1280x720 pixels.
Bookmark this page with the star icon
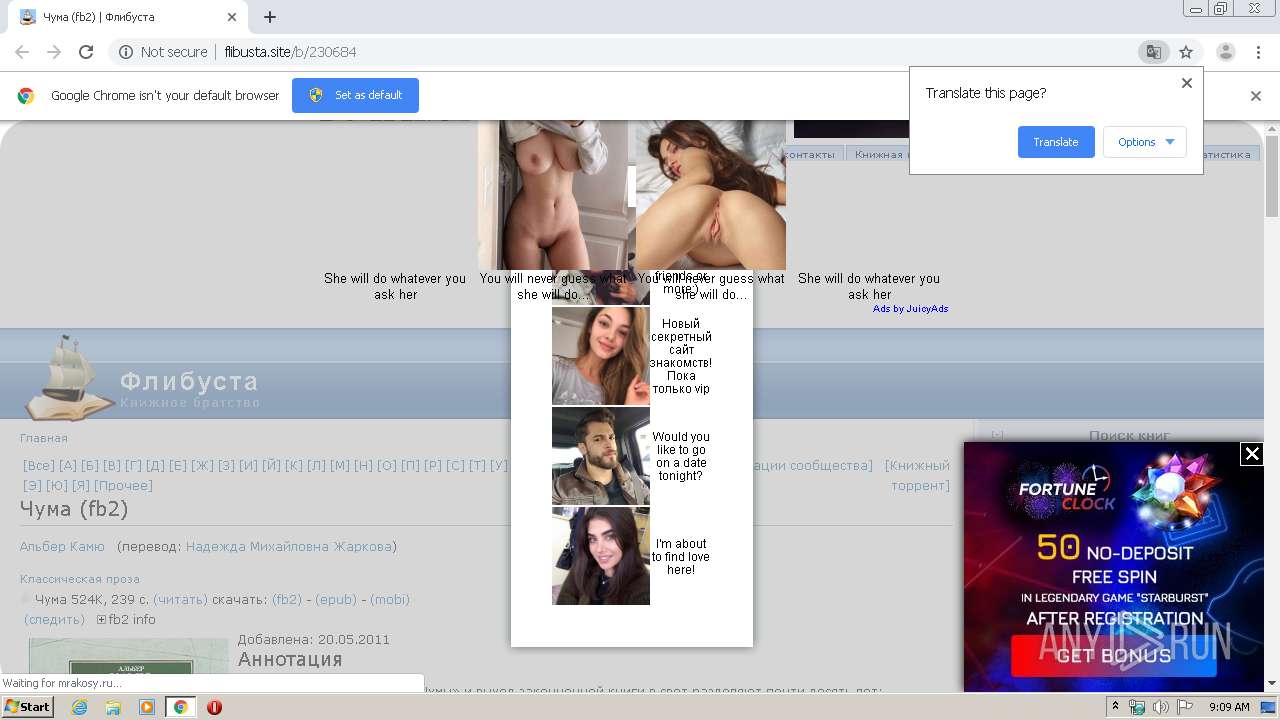1186,52
